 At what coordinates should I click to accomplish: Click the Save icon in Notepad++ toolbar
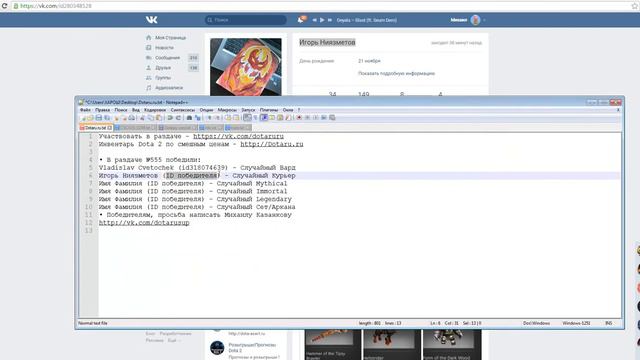[x=99, y=118]
